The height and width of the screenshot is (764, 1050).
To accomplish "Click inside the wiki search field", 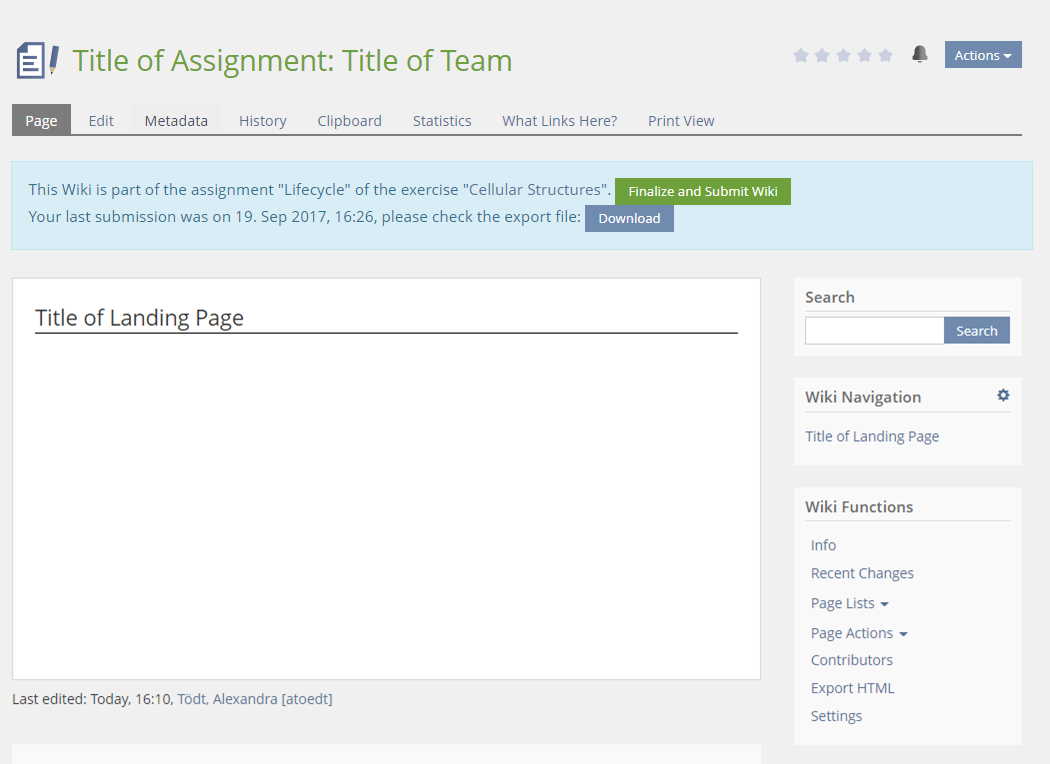I will click(874, 331).
